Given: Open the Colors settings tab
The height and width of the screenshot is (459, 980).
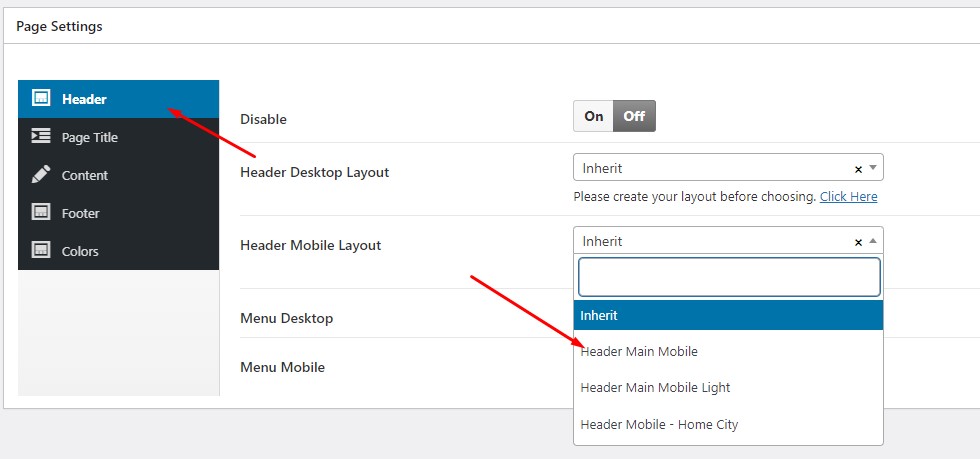Looking at the screenshot, I should 80,251.
